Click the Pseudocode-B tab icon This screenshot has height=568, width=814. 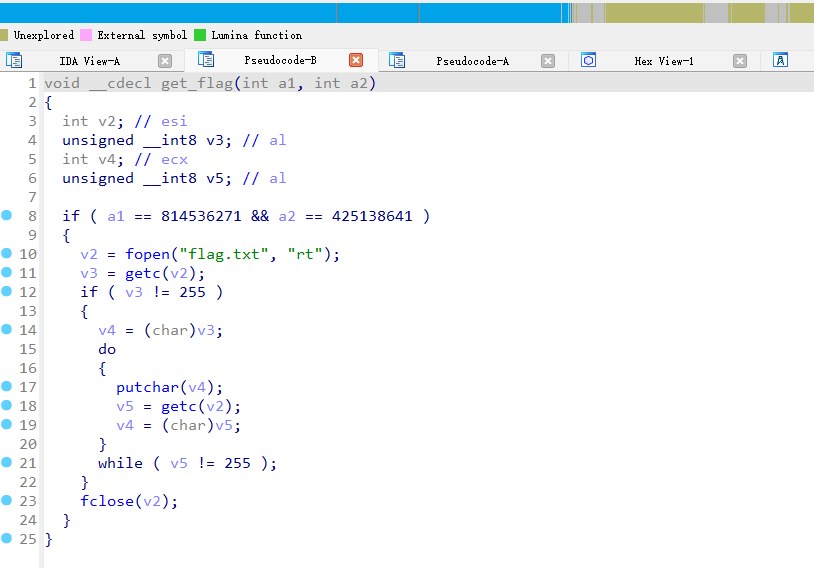pyautogui.click(x=206, y=60)
